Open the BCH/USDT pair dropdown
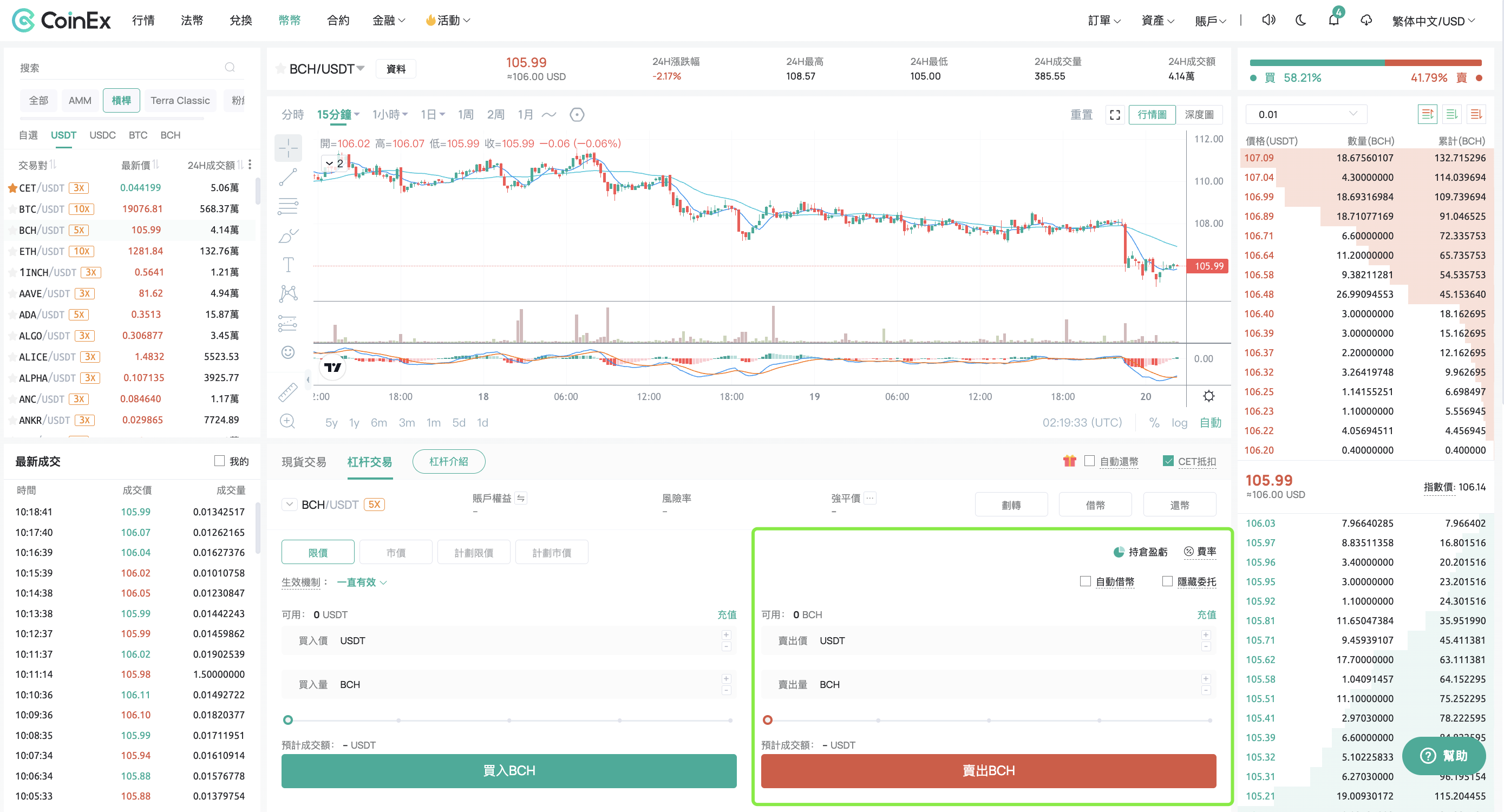The image size is (1504, 812). [x=327, y=69]
